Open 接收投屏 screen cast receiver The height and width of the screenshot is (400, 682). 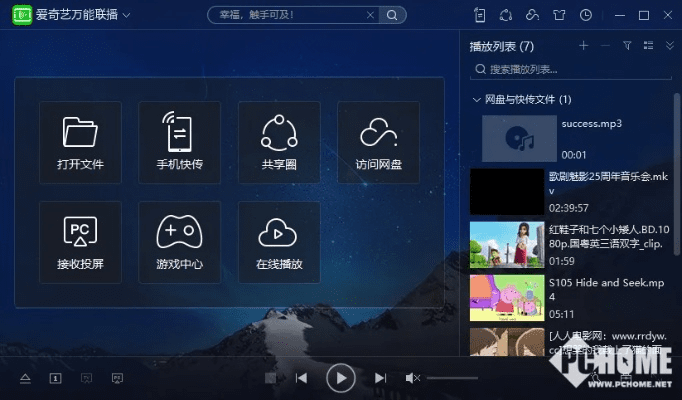pyautogui.click(x=80, y=242)
